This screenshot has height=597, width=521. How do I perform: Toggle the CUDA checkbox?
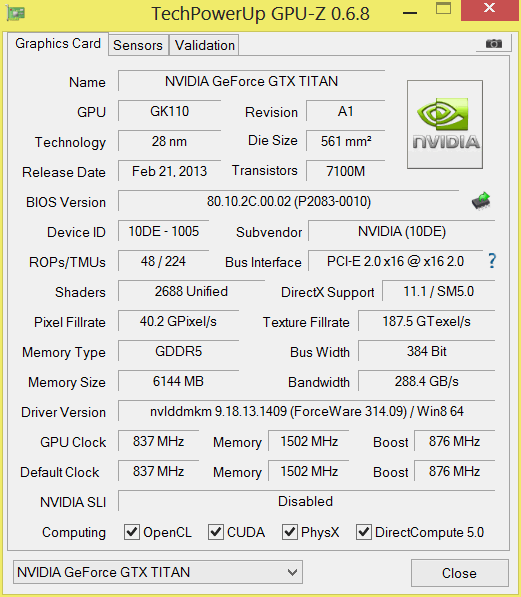pyautogui.click(x=216, y=532)
